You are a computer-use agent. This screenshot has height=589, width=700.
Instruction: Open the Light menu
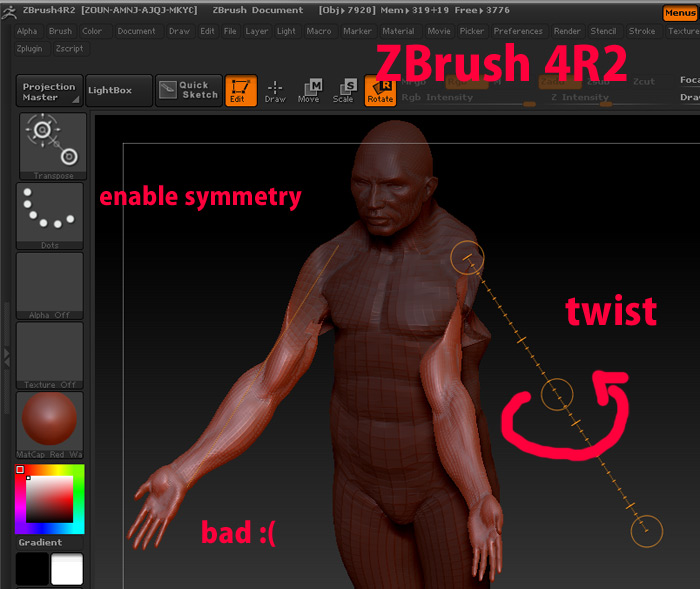[286, 31]
